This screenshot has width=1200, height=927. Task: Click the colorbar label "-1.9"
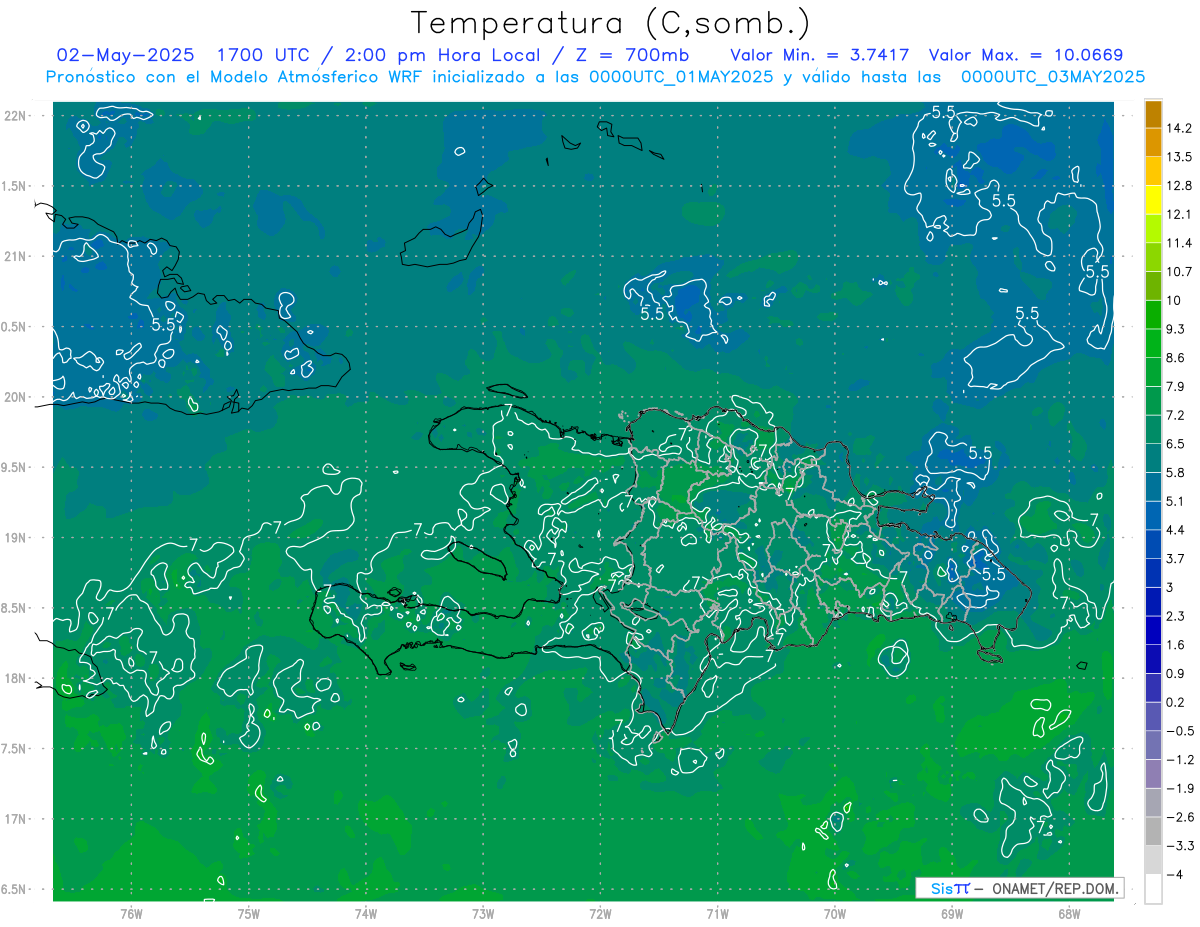point(1180,788)
